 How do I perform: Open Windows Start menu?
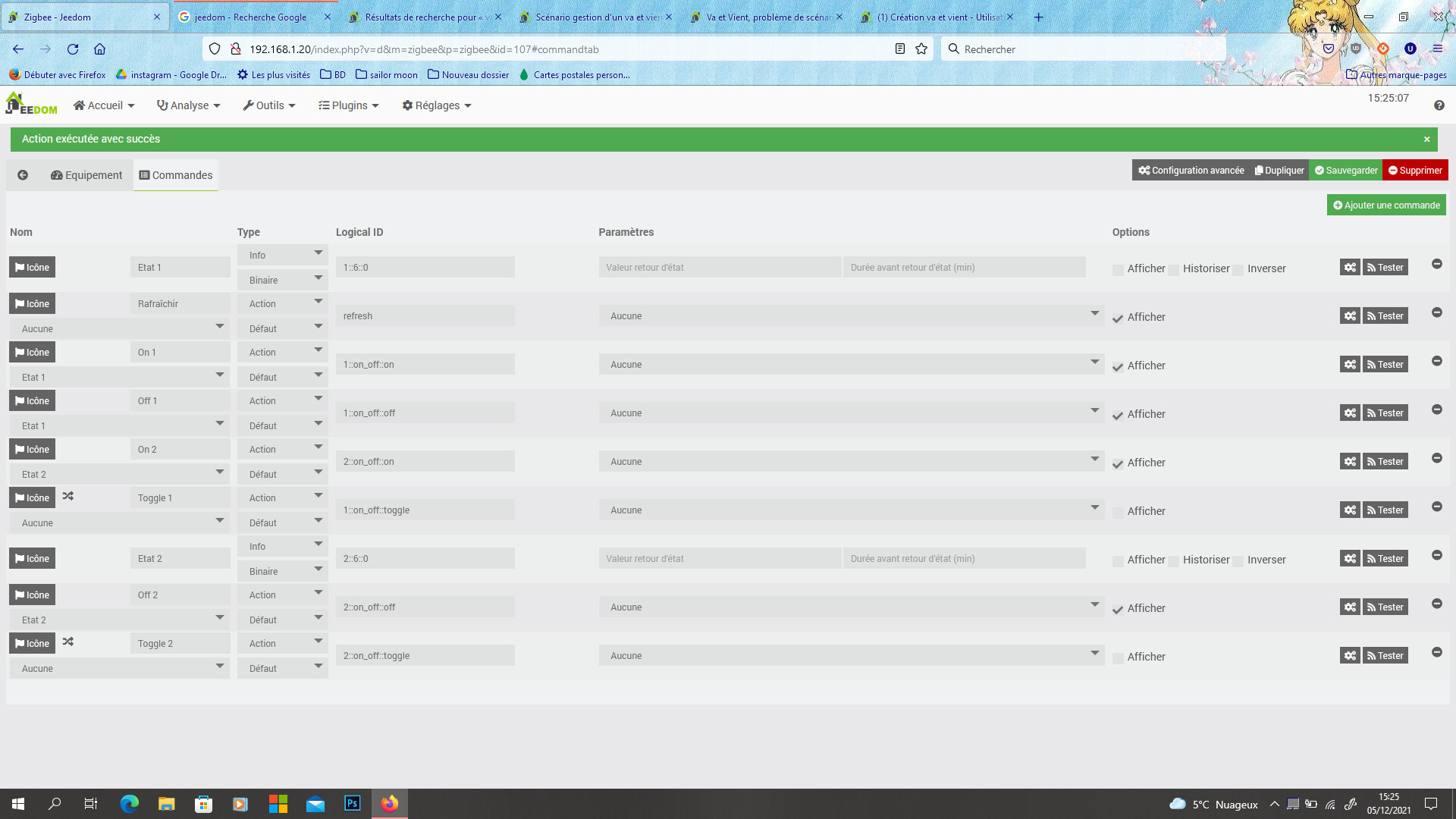[x=18, y=803]
